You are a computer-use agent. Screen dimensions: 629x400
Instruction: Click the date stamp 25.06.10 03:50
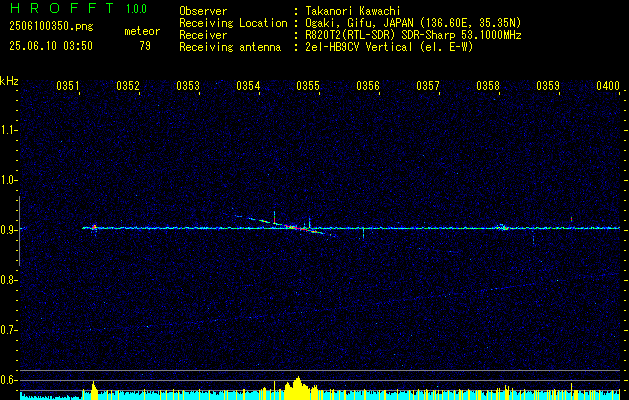51,46
